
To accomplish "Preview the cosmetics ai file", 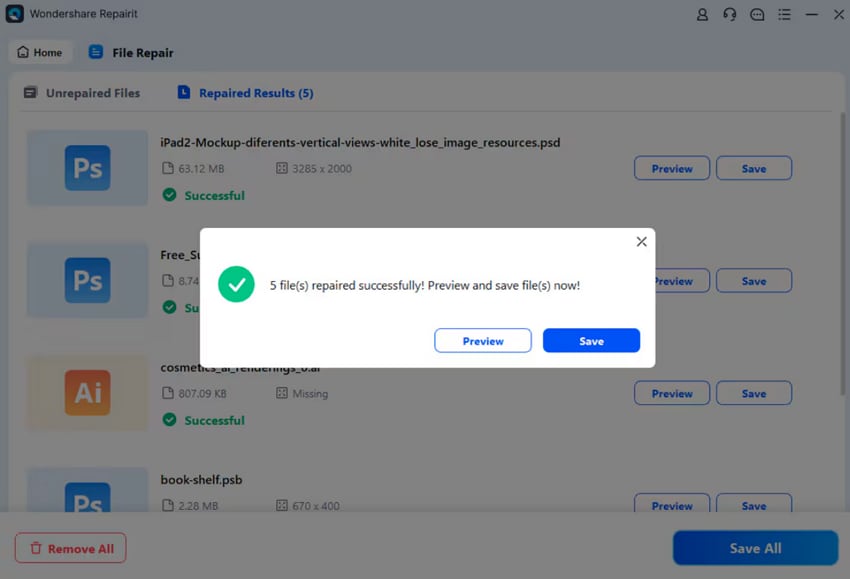I will coord(672,394).
